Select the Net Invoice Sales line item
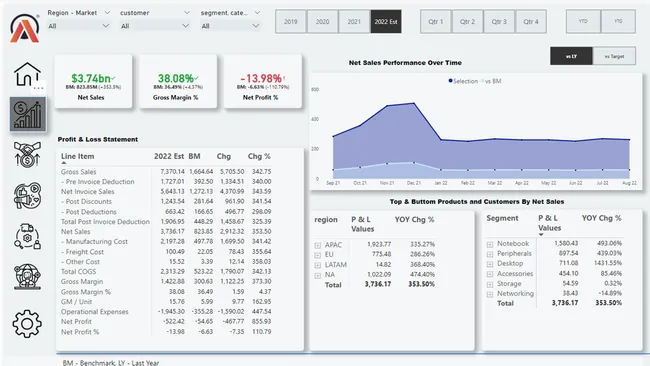This screenshot has height=366, width=650. click(x=87, y=191)
